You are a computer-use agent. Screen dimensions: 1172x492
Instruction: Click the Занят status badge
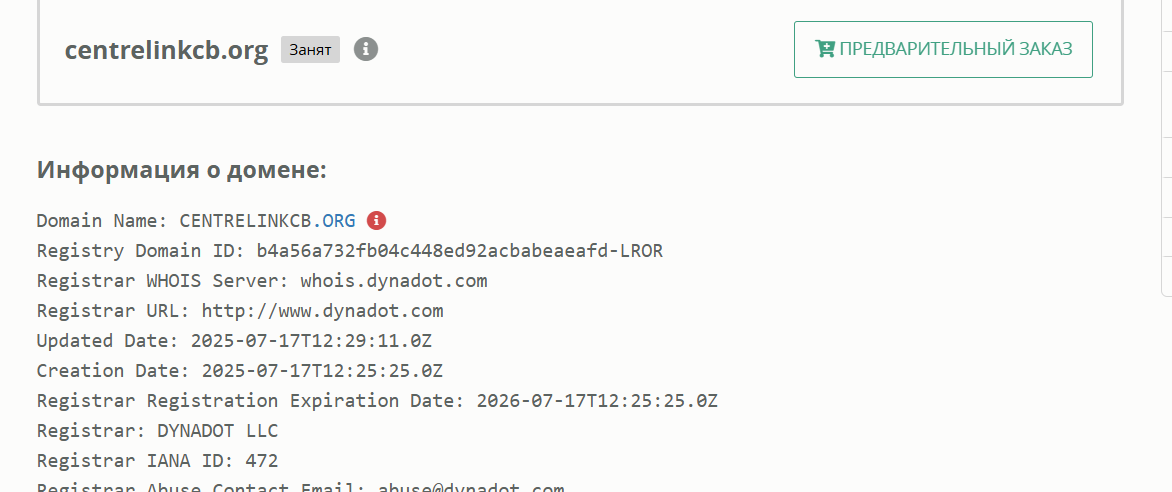pyautogui.click(x=310, y=49)
